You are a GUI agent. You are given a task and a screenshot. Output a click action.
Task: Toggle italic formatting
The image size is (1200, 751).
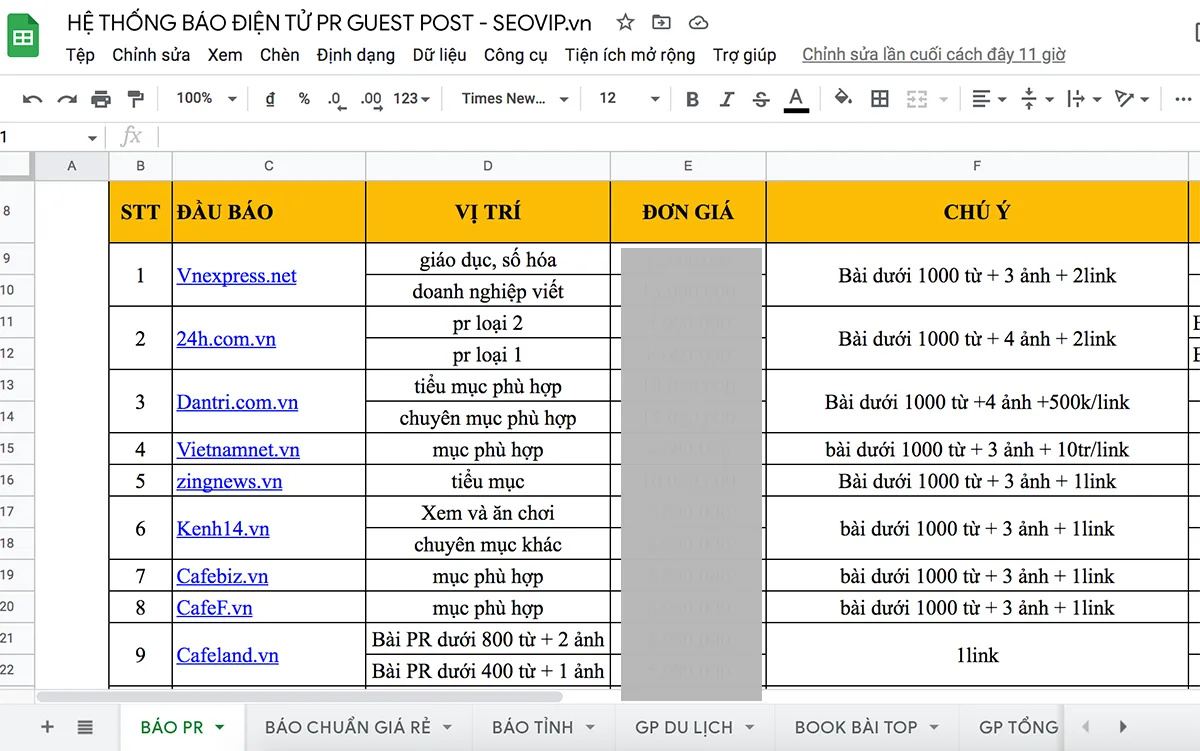coord(727,99)
